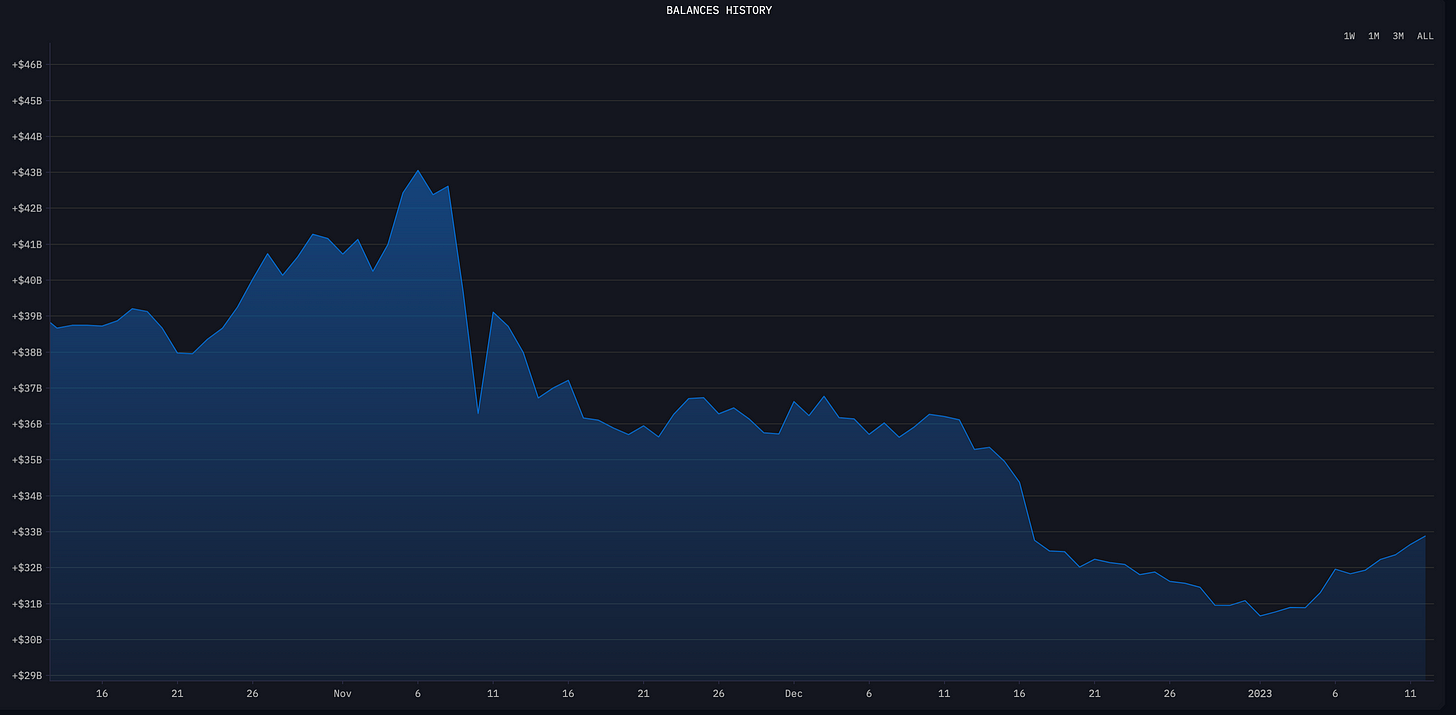Click the +$34B y-axis value
The height and width of the screenshot is (715, 1456).
pos(27,497)
